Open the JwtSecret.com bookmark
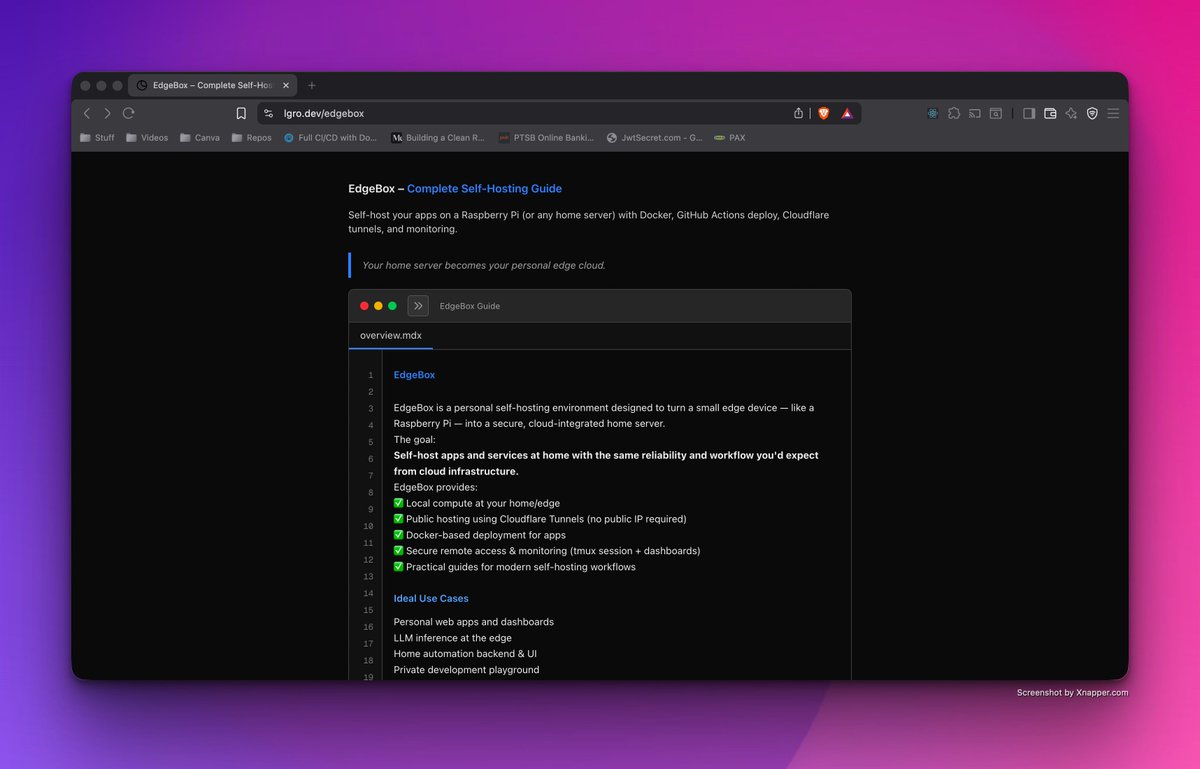This screenshot has width=1200, height=769. (655, 138)
